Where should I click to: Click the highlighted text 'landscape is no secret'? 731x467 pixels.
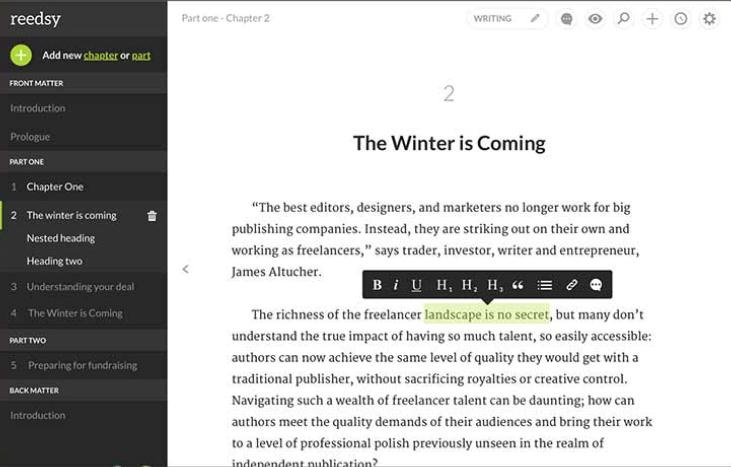[x=486, y=315]
